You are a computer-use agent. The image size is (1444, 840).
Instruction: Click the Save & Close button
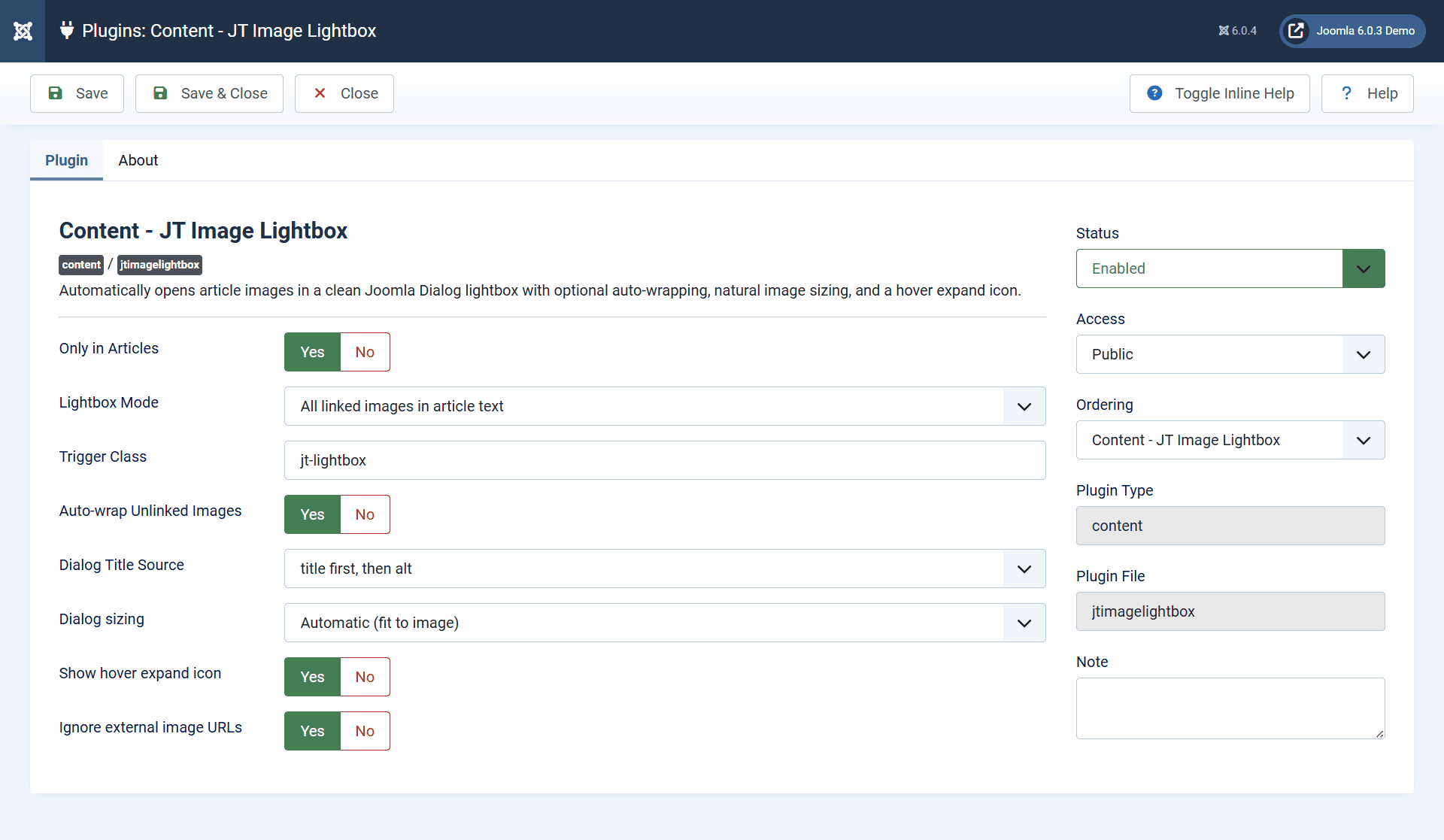(209, 93)
